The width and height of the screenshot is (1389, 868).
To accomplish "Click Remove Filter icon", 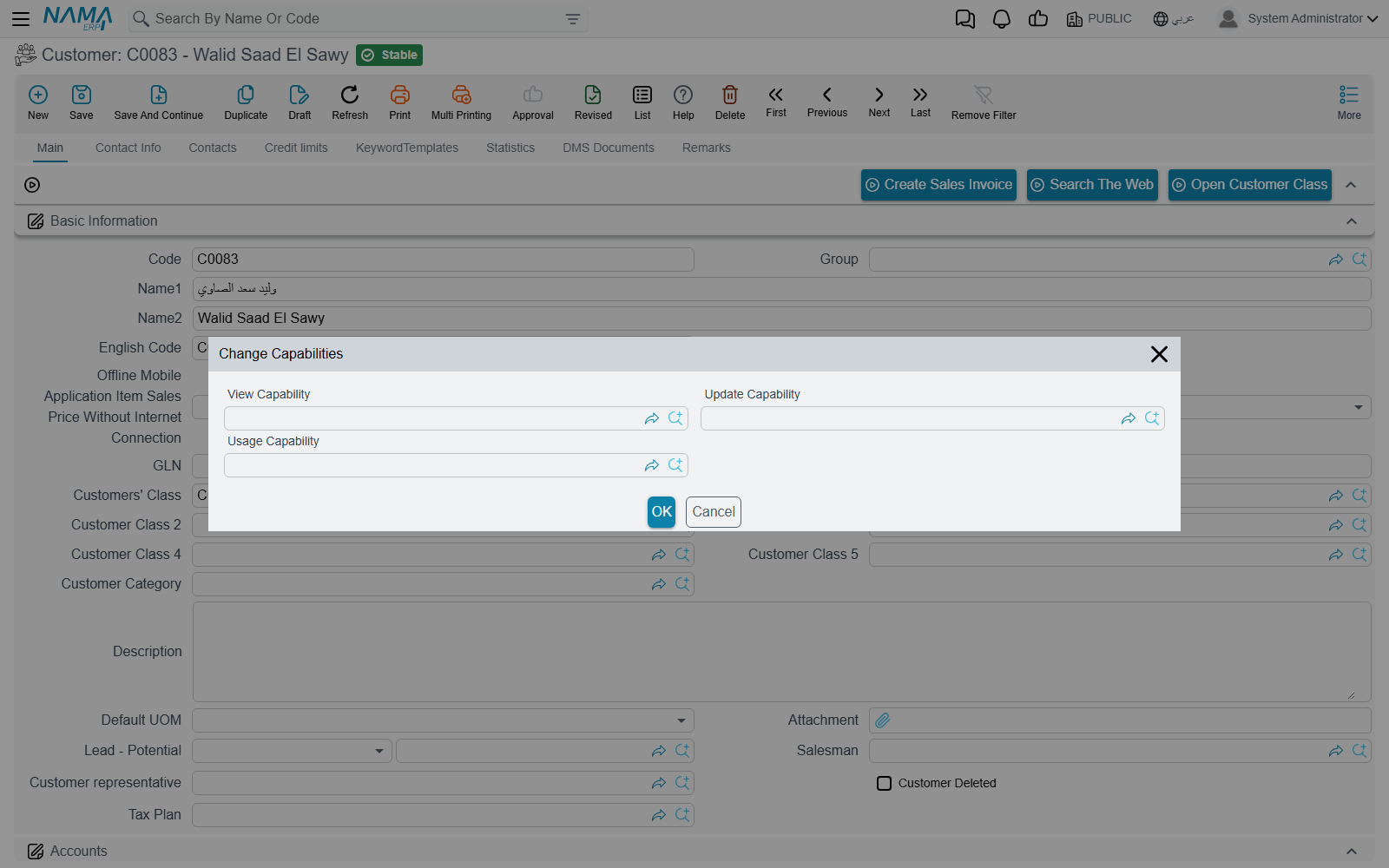I will pyautogui.click(x=984, y=102).
